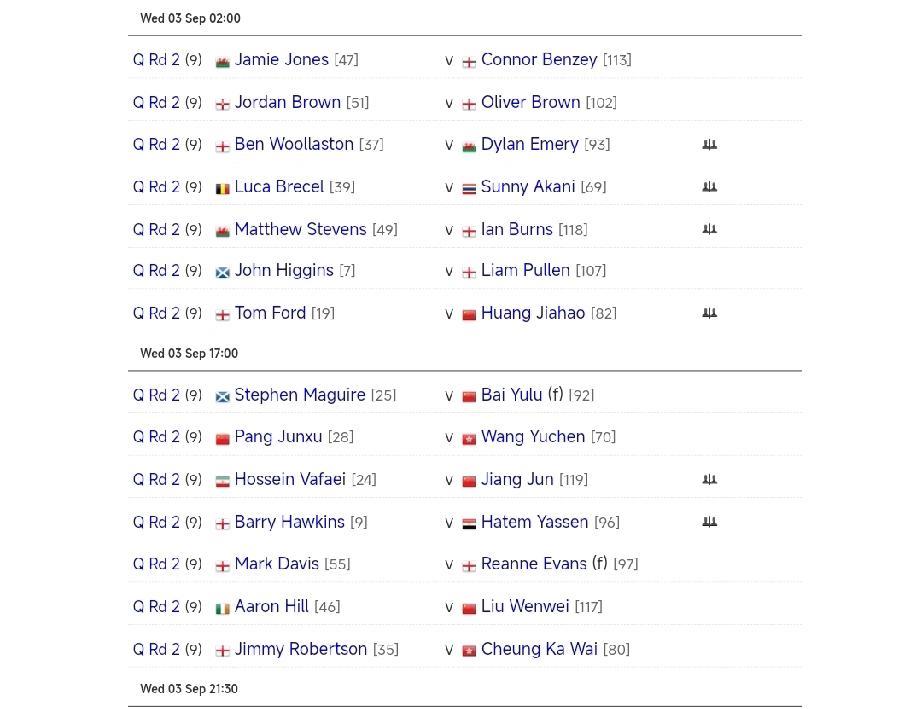
Task: Click the Iranian flag next to Hossein Vafaei
Action: click(223, 481)
